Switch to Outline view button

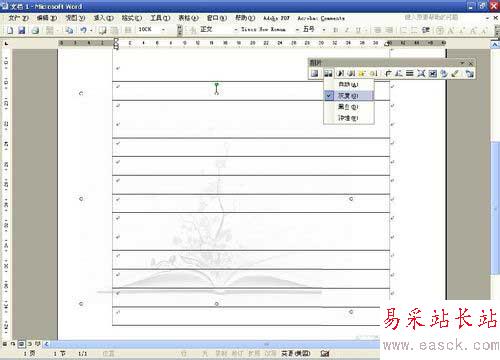pyautogui.click(x=30, y=344)
